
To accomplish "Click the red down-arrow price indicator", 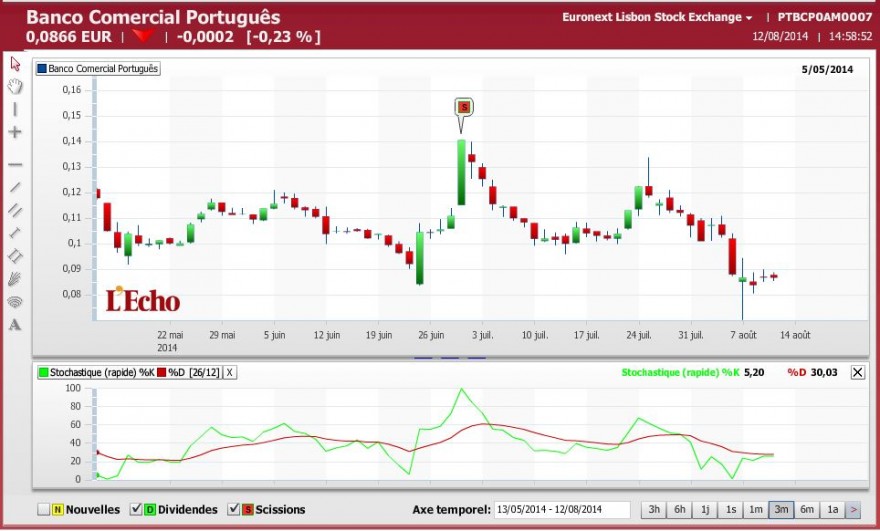I will [x=144, y=36].
